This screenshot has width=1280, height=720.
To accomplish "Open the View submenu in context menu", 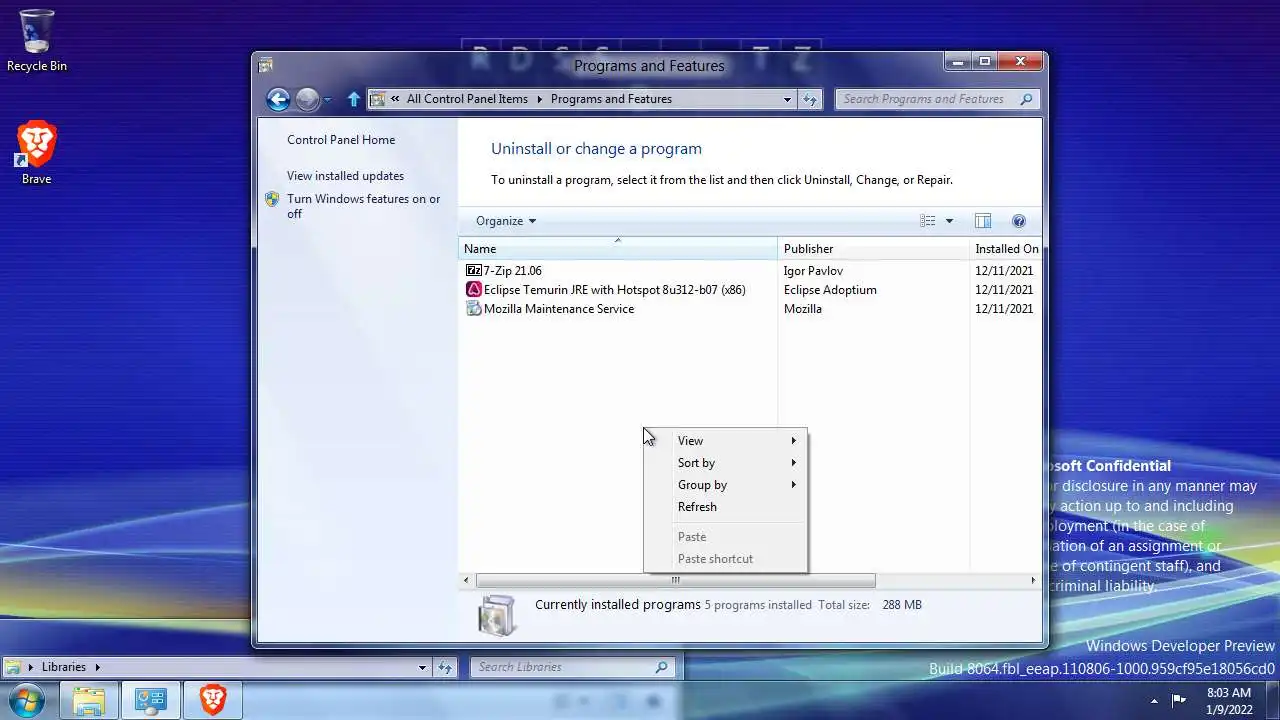I will point(725,441).
